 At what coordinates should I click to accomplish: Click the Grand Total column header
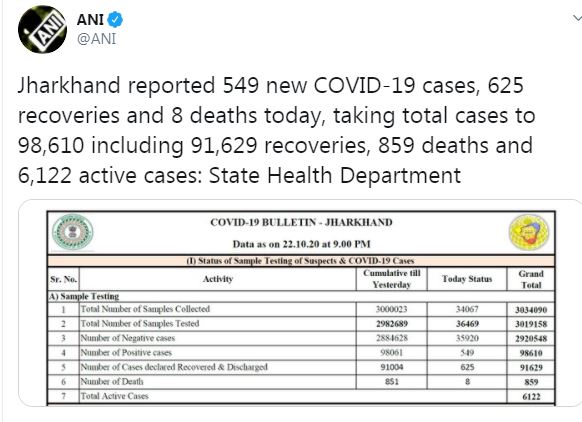pyautogui.click(x=531, y=279)
